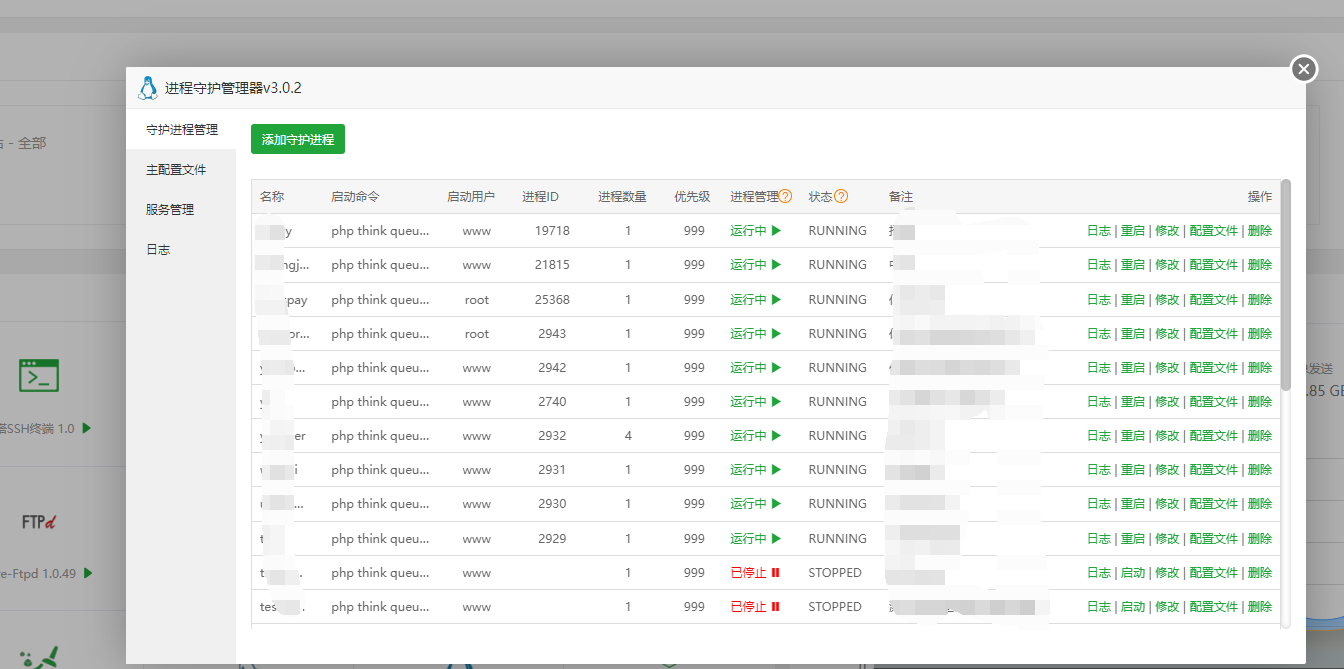Toggle 运行中 status for process 2930

click(x=755, y=504)
